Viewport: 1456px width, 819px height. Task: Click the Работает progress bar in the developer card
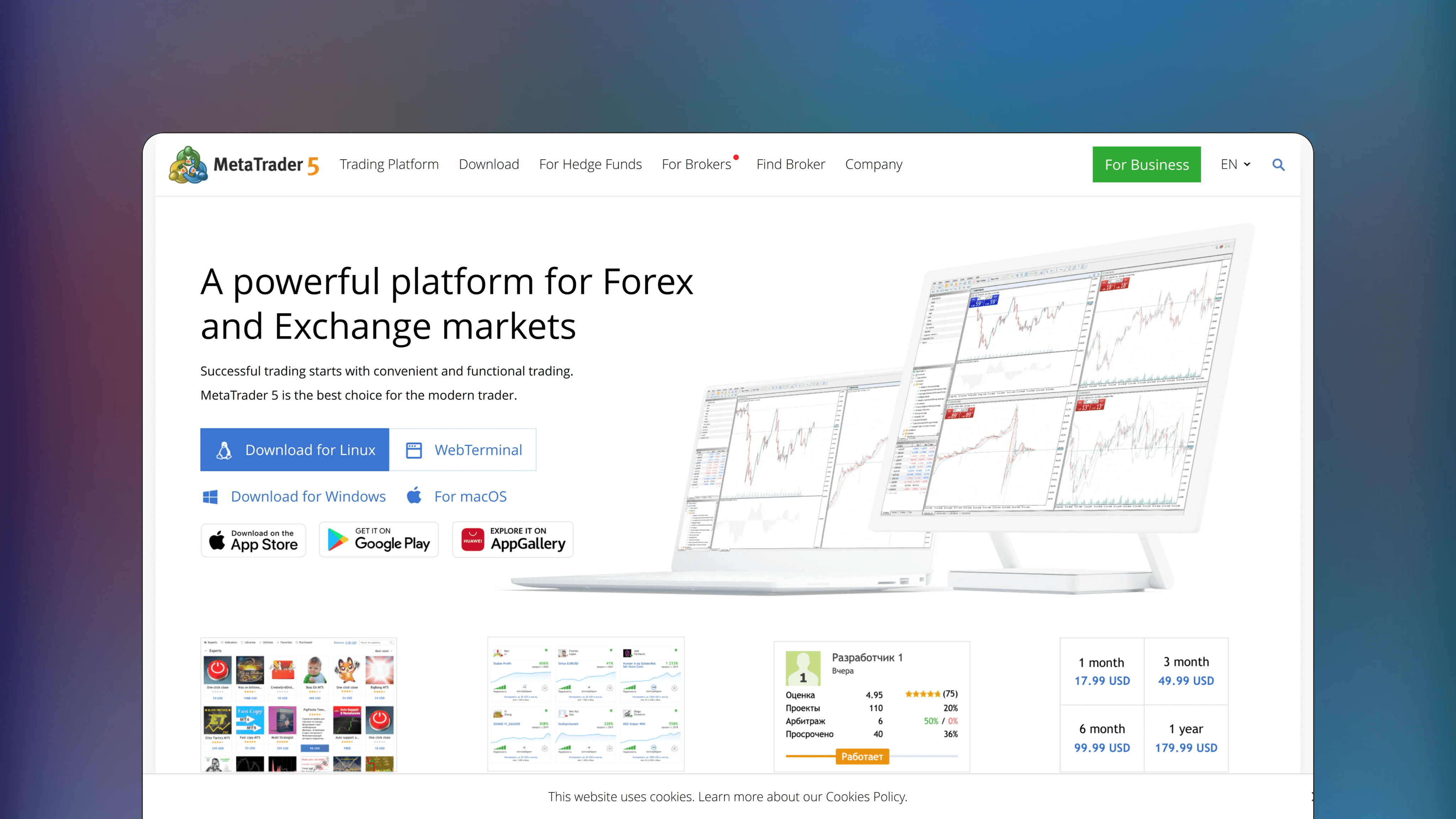tap(862, 756)
